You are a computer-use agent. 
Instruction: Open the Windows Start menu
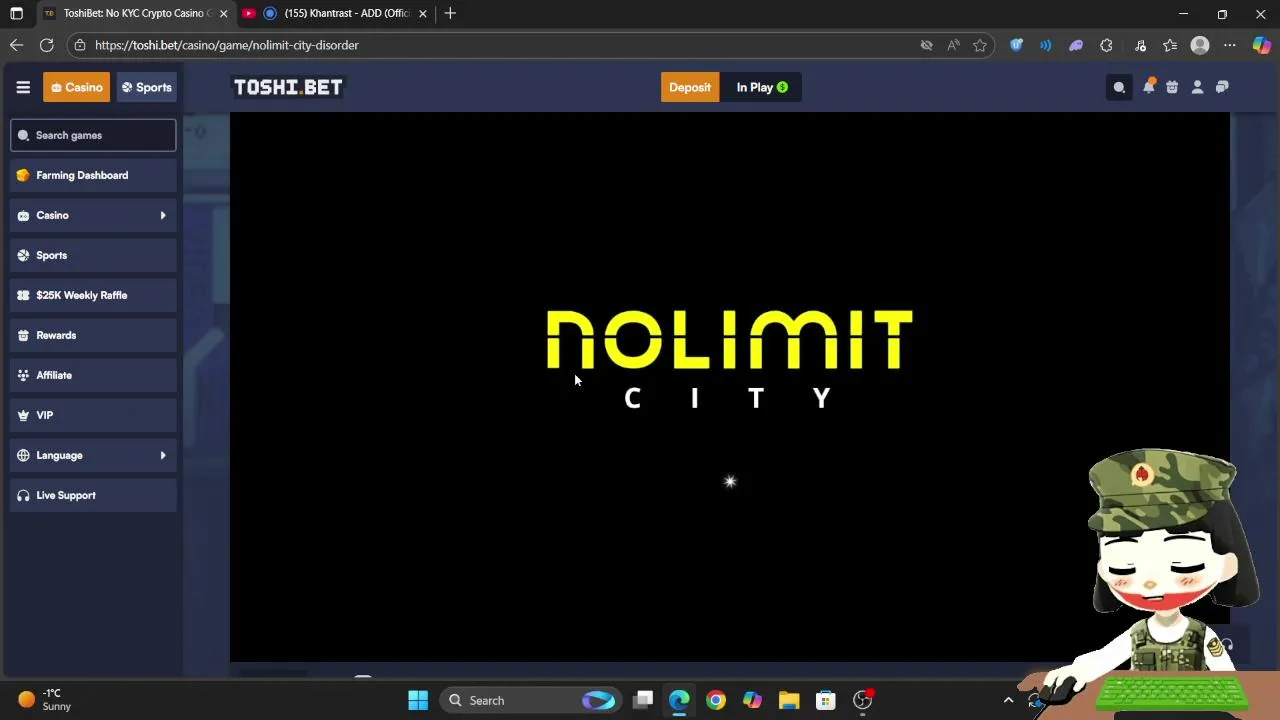[x=418, y=700]
